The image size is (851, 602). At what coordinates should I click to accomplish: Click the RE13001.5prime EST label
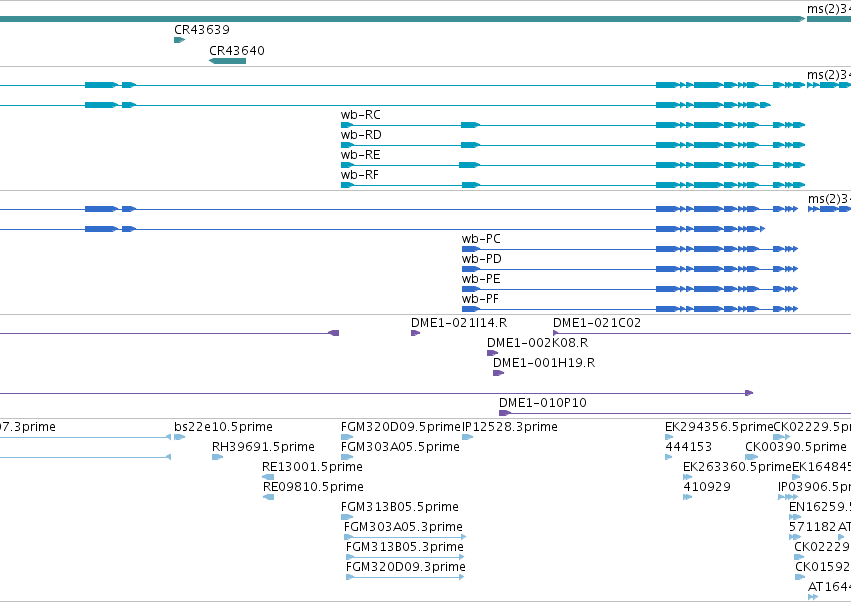[313, 467]
